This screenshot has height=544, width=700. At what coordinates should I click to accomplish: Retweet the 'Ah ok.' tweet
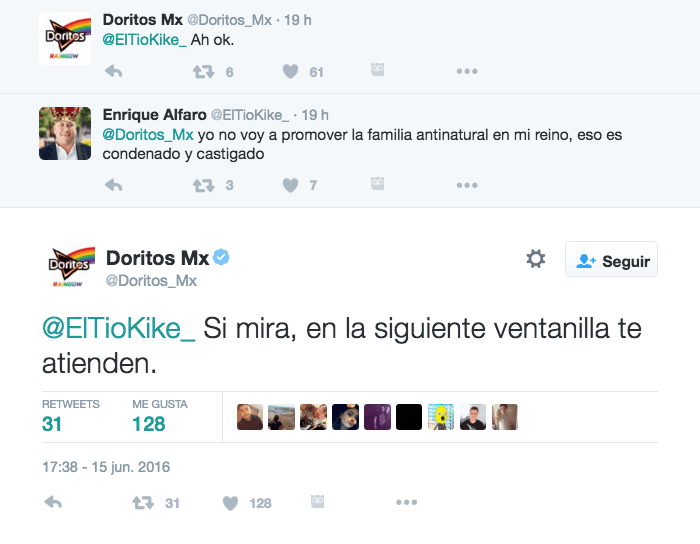[x=203, y=72]
